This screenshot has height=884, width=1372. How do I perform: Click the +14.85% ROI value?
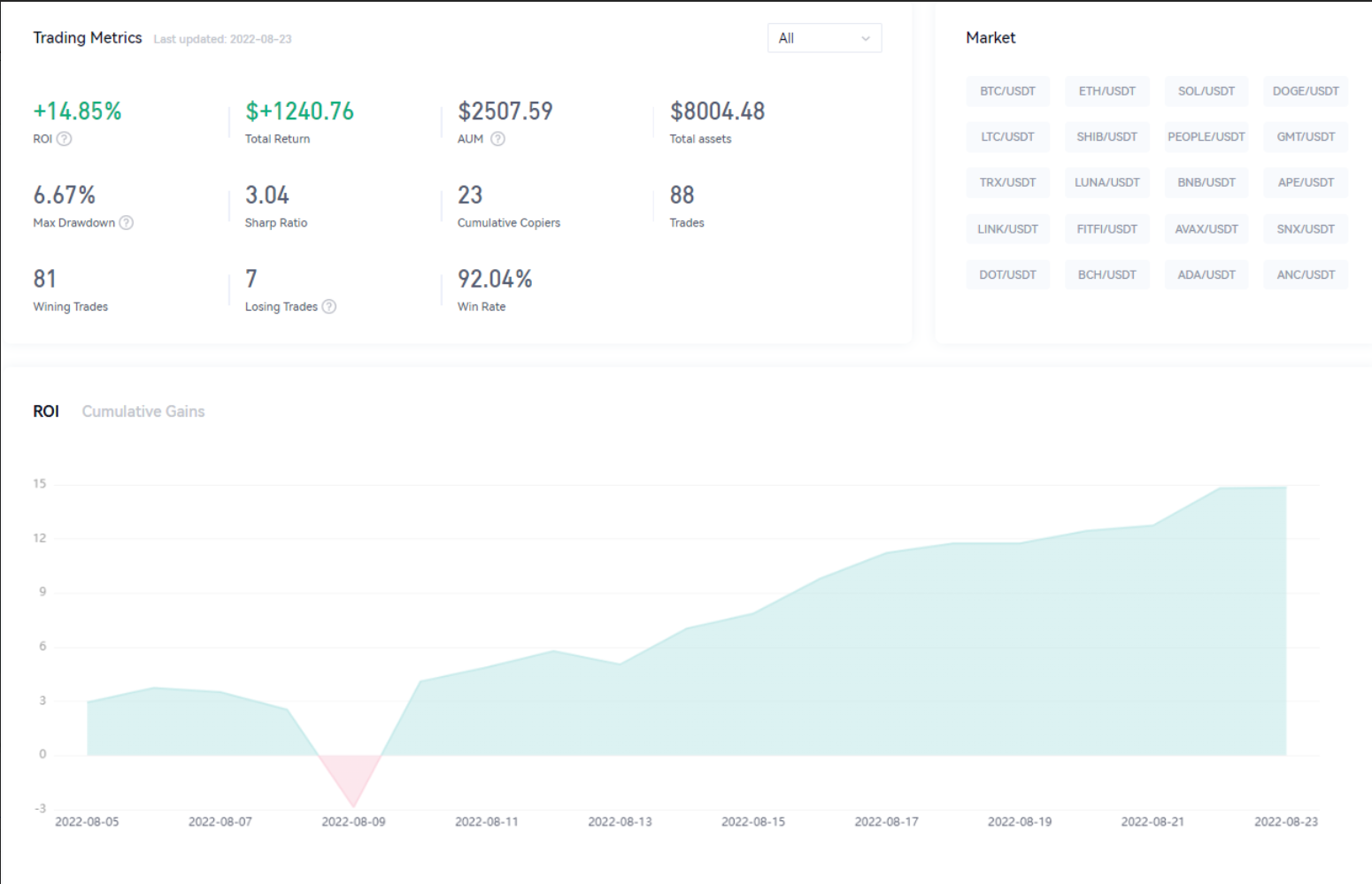78,111
